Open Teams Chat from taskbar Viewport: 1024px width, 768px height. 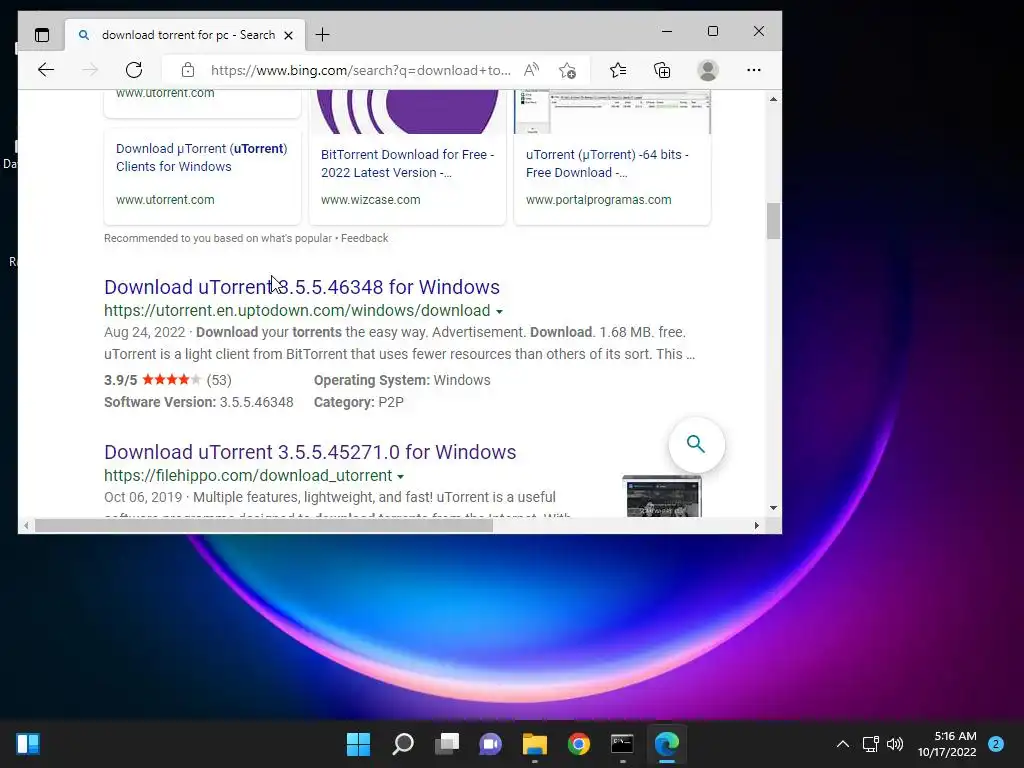(490, 744)
